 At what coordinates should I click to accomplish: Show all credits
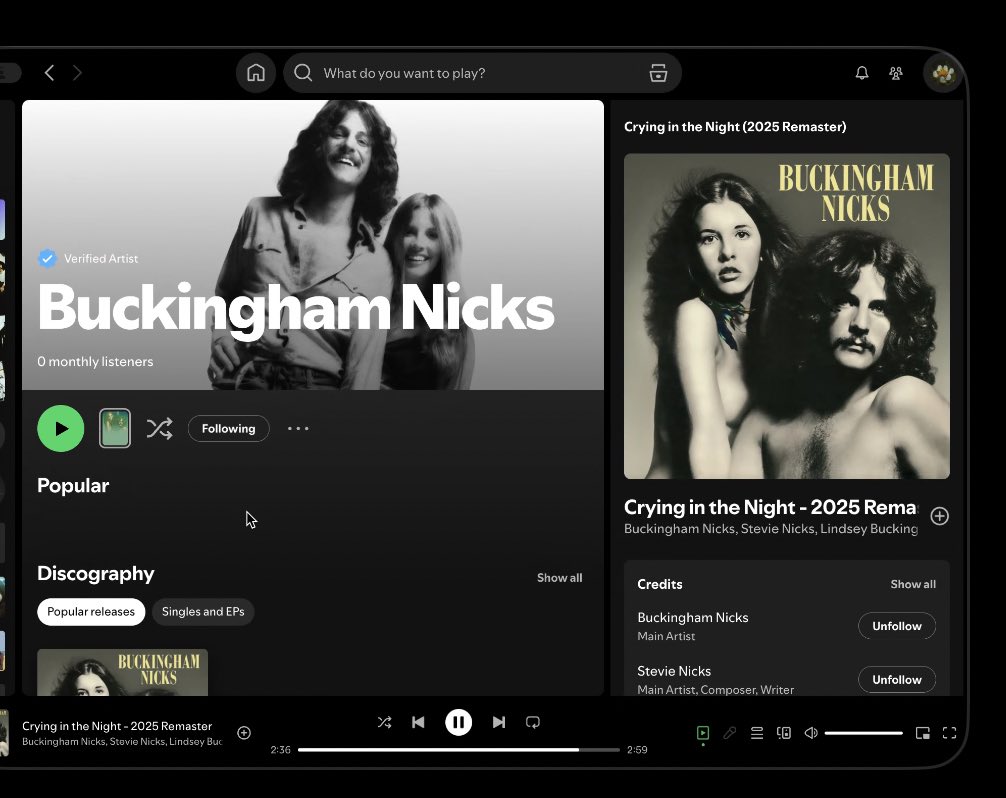pos(913,584)
